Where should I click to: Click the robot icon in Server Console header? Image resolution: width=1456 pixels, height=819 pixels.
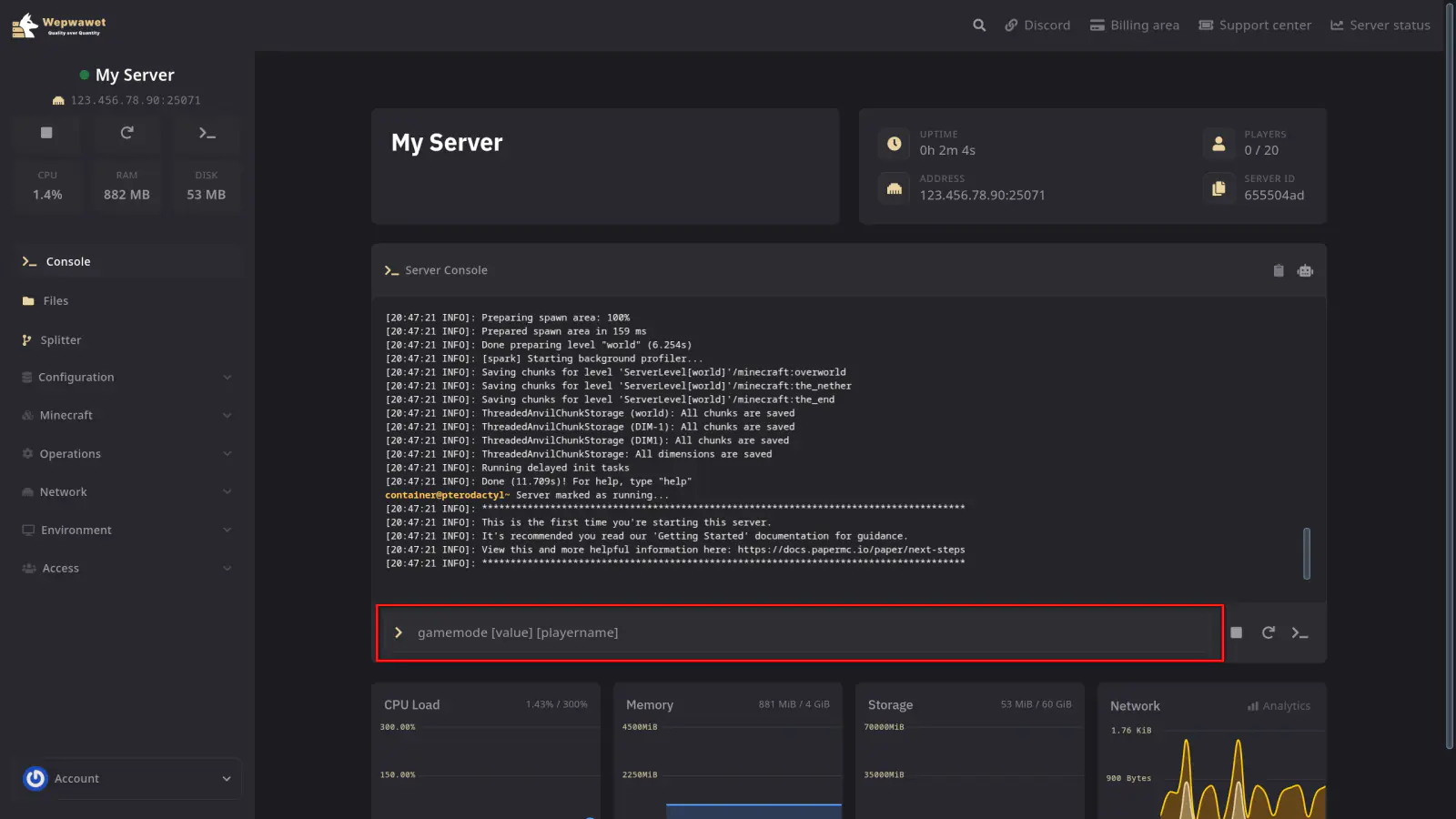tap(1305, 270)
